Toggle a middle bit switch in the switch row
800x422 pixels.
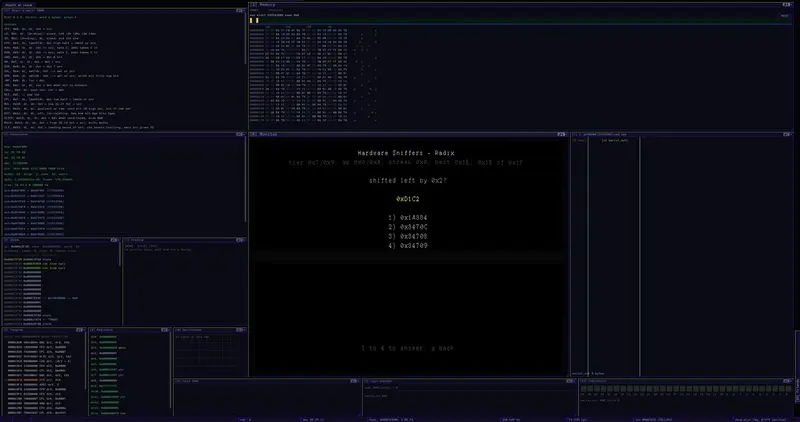coord(683,389)
